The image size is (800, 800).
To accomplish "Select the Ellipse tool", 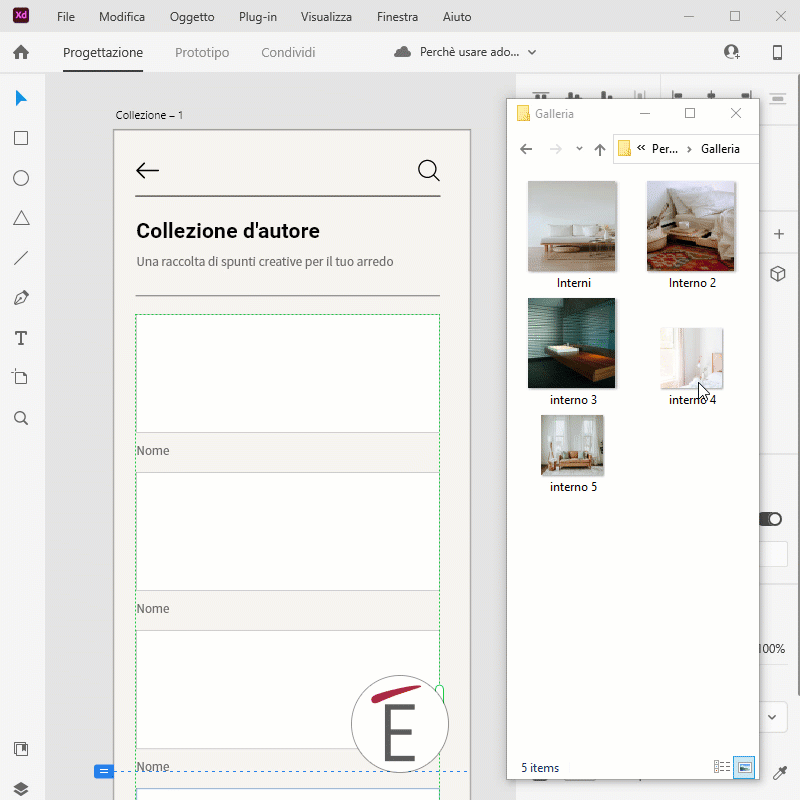I will [21, 178].
